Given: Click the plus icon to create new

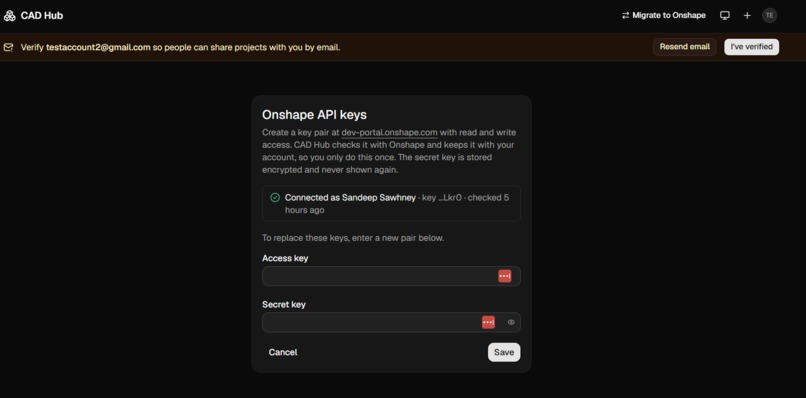Looking at the screenshot, I should coord(747,15).
